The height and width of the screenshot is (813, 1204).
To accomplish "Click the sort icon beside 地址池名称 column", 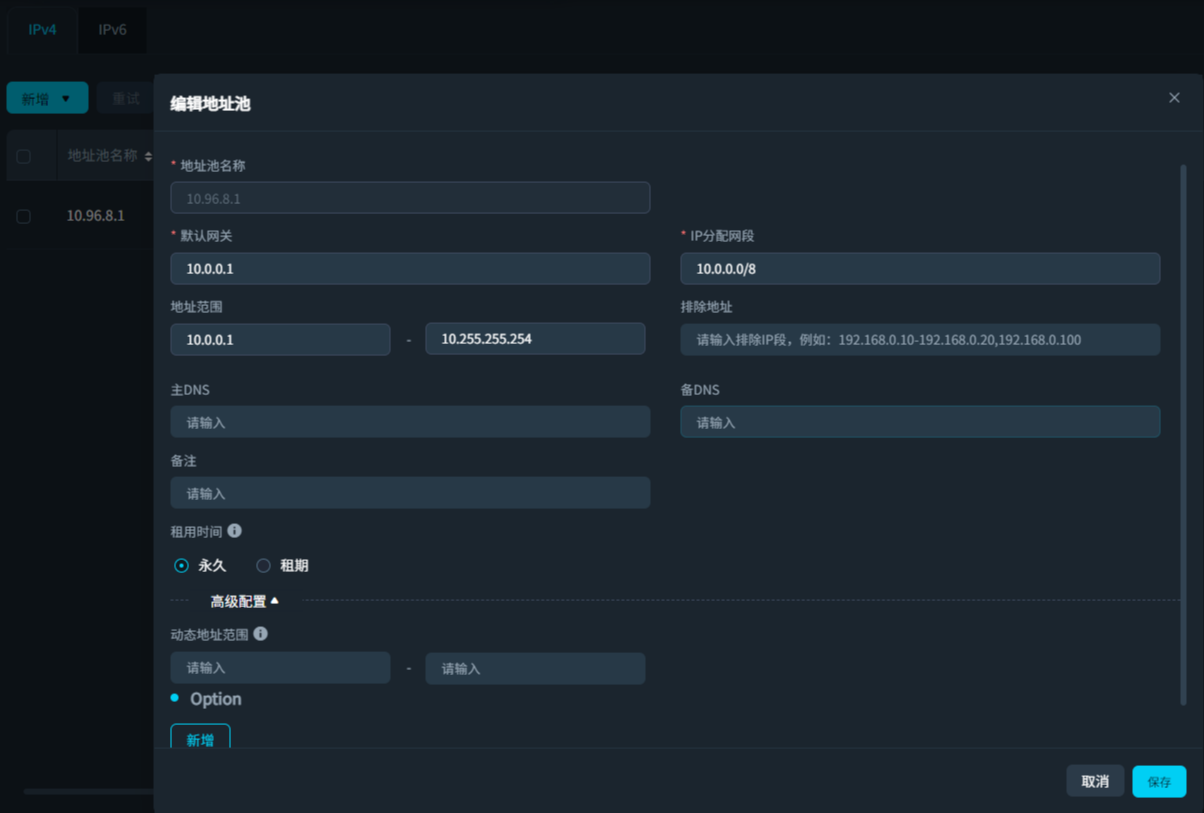I will 148,157.
